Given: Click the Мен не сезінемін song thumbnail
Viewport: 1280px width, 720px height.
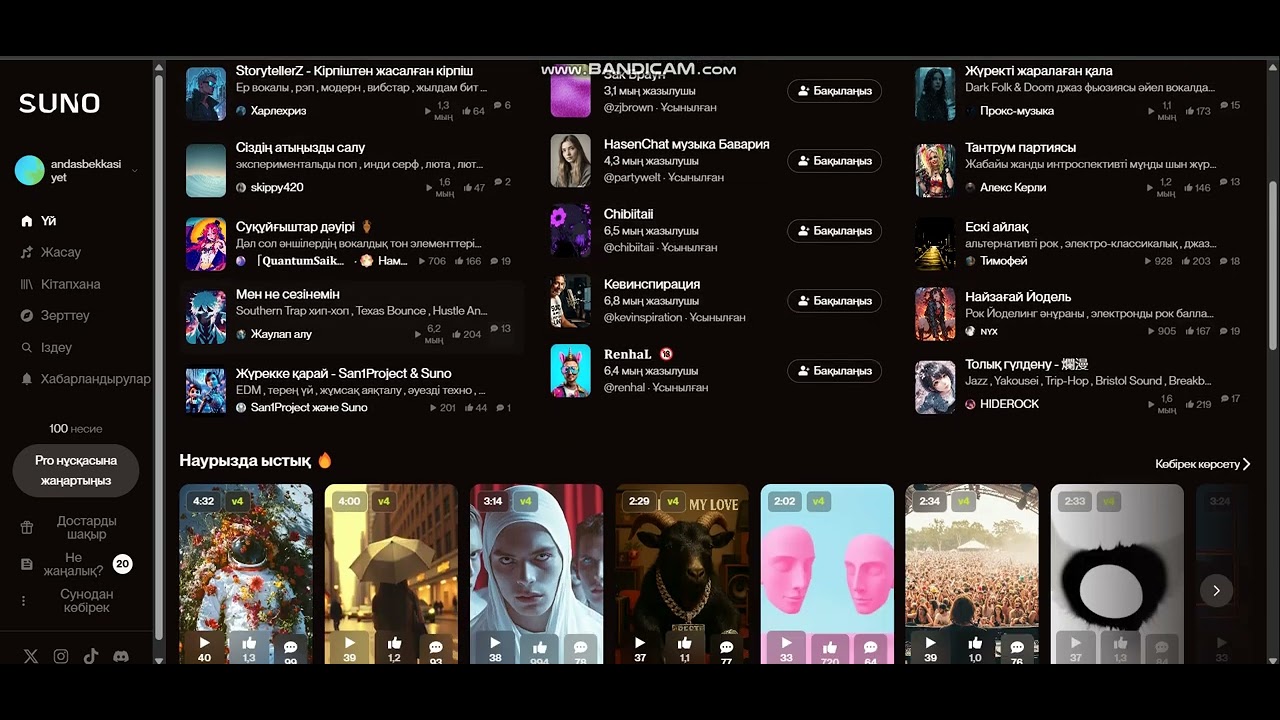Looking at the screenshot, I should pos(206,316).
